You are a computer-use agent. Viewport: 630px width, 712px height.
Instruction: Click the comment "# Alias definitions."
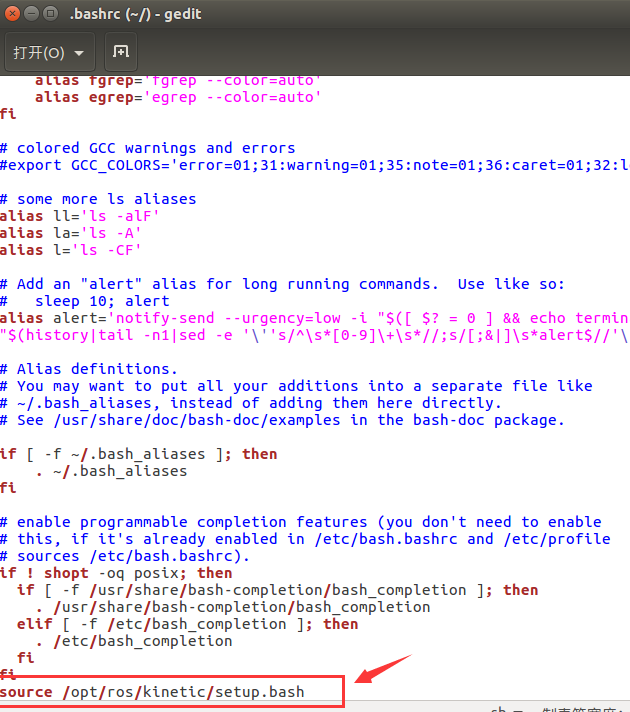(x=89, y=369)
